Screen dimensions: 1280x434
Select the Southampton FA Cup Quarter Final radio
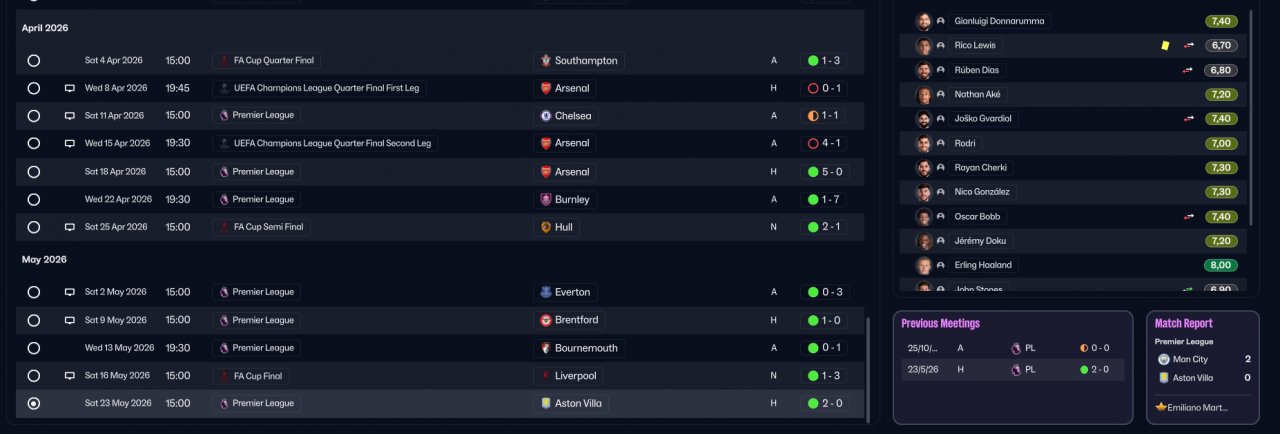pyautogui.click(x=34, y=61)
